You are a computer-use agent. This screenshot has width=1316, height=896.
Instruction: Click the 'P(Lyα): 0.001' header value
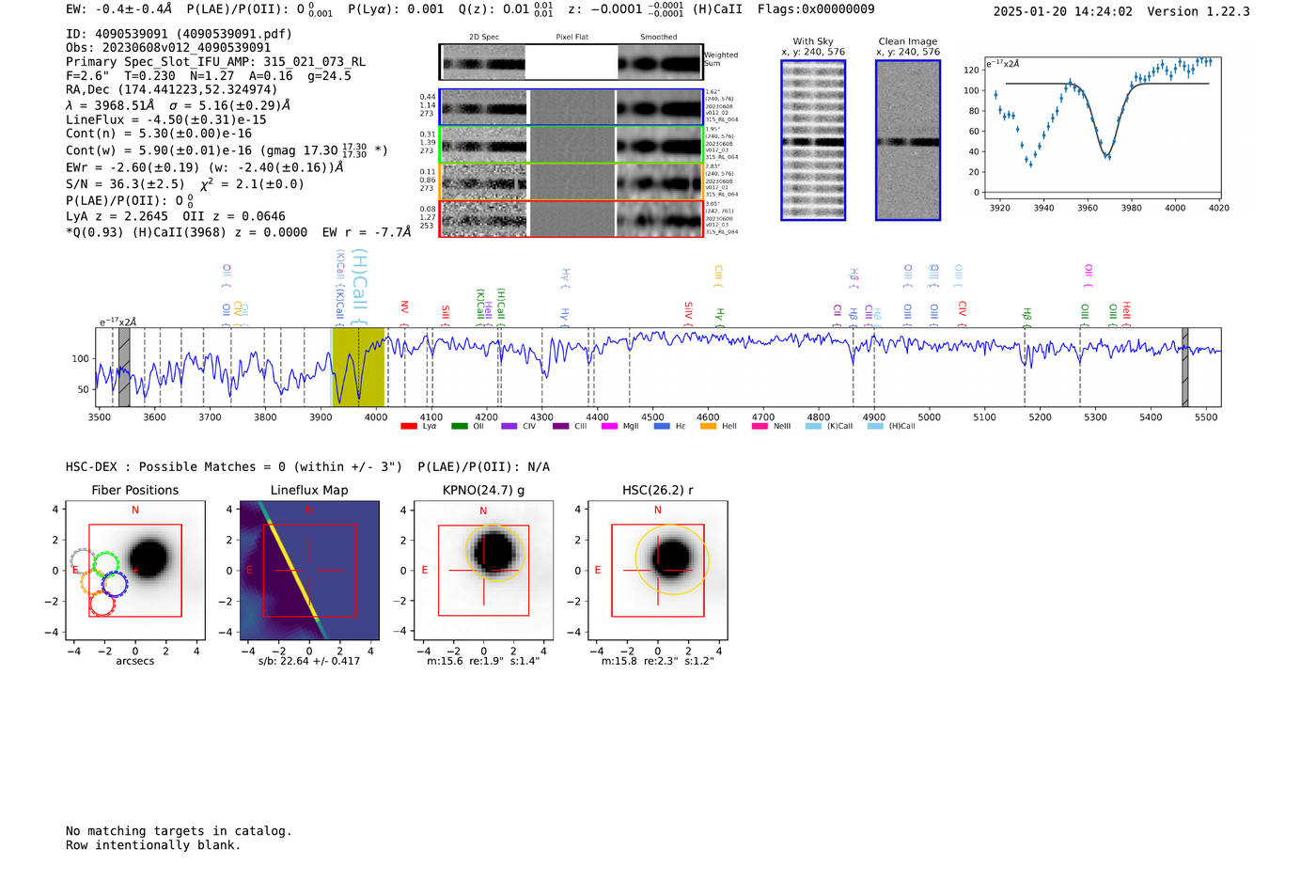[x=396, y=9]
